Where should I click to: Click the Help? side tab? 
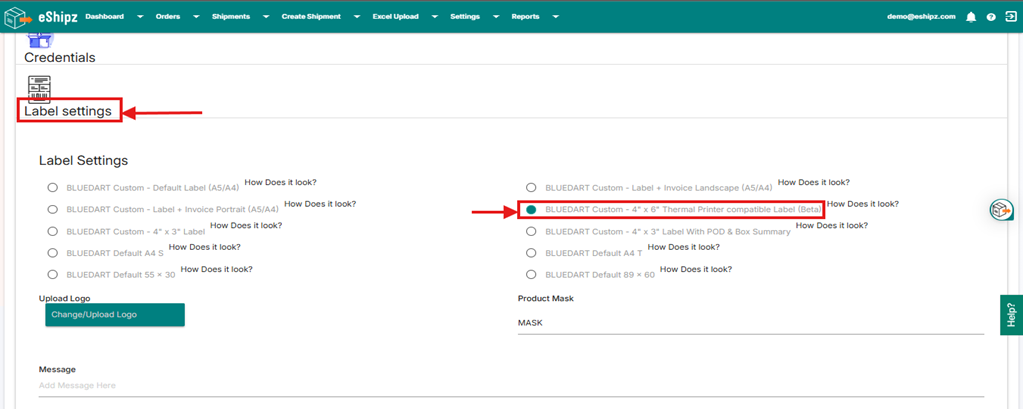click(x=1011, y=314)
